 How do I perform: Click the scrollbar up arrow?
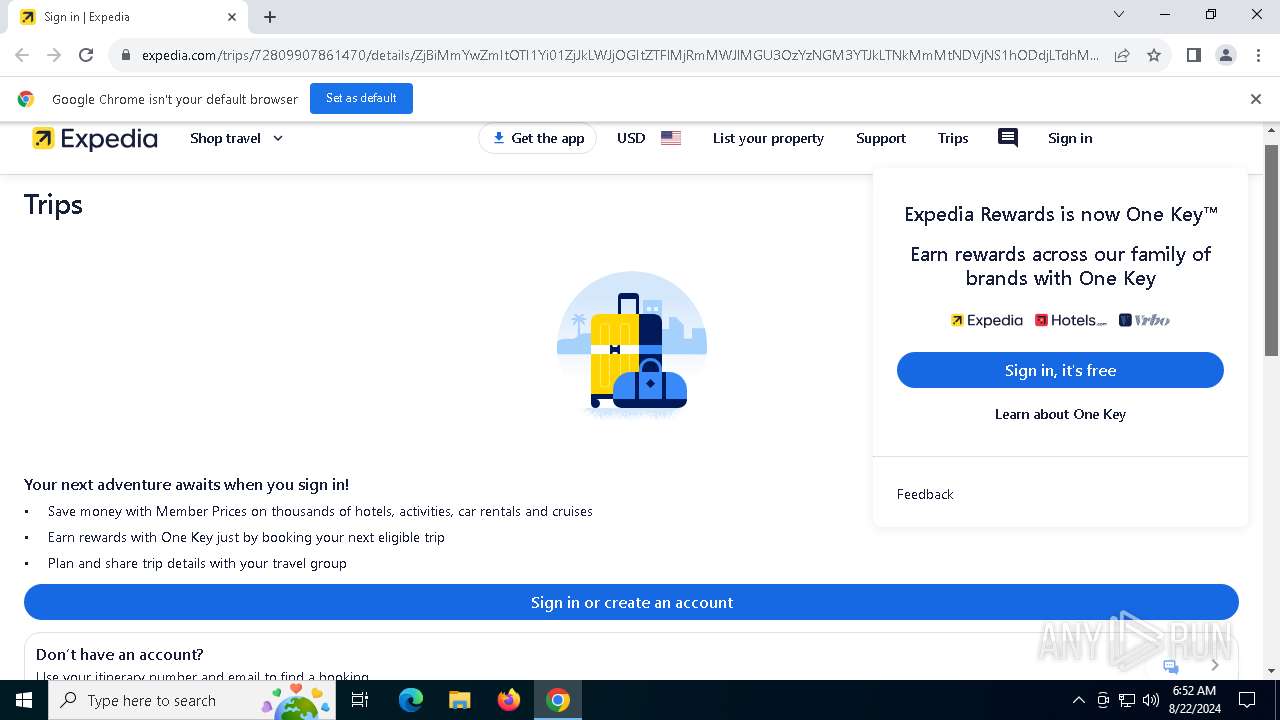pyautogui.click(x=1272, y=130)
